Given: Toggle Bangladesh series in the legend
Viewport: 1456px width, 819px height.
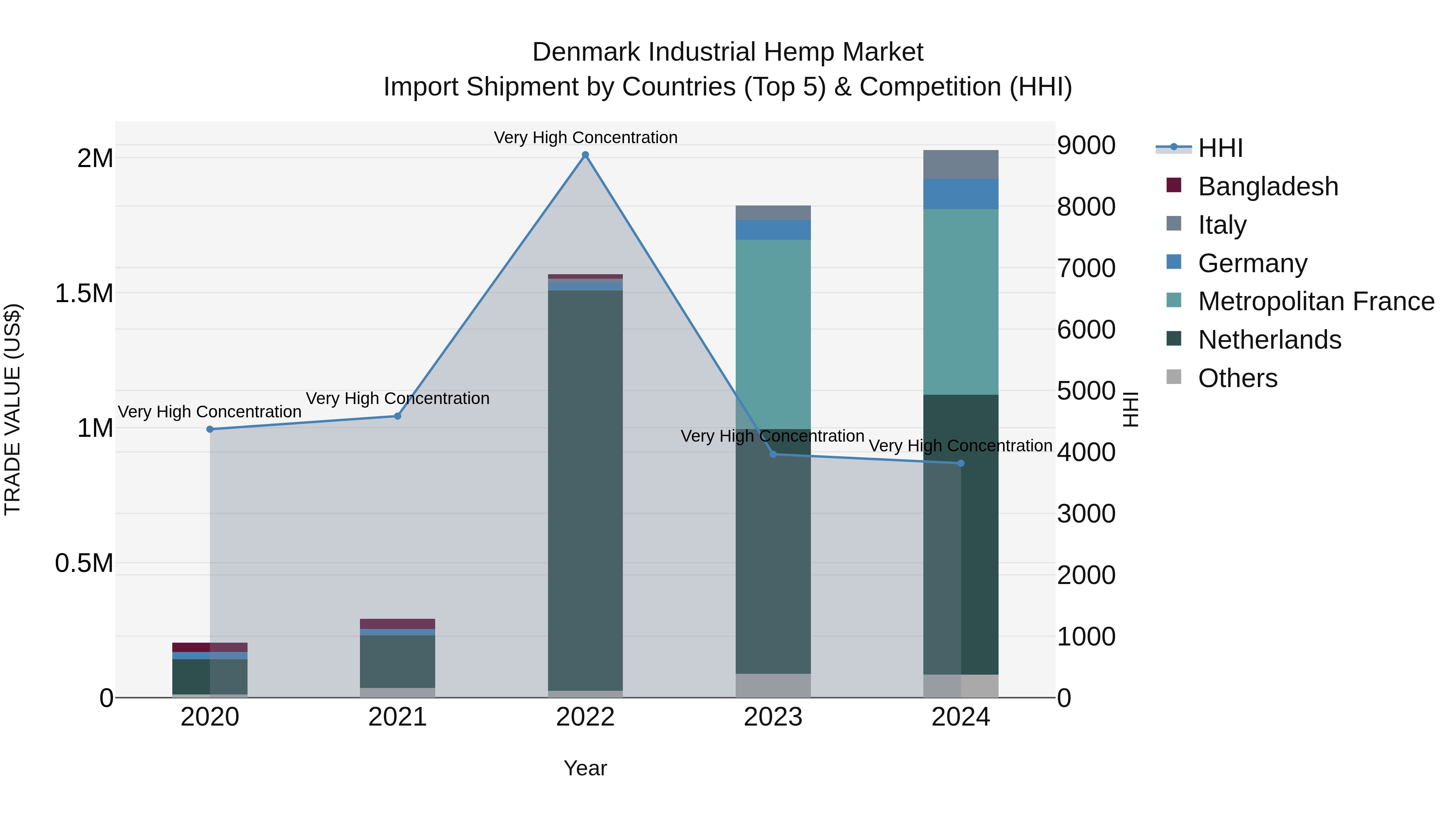Looking at the screenshot, I should (1253, 186).
